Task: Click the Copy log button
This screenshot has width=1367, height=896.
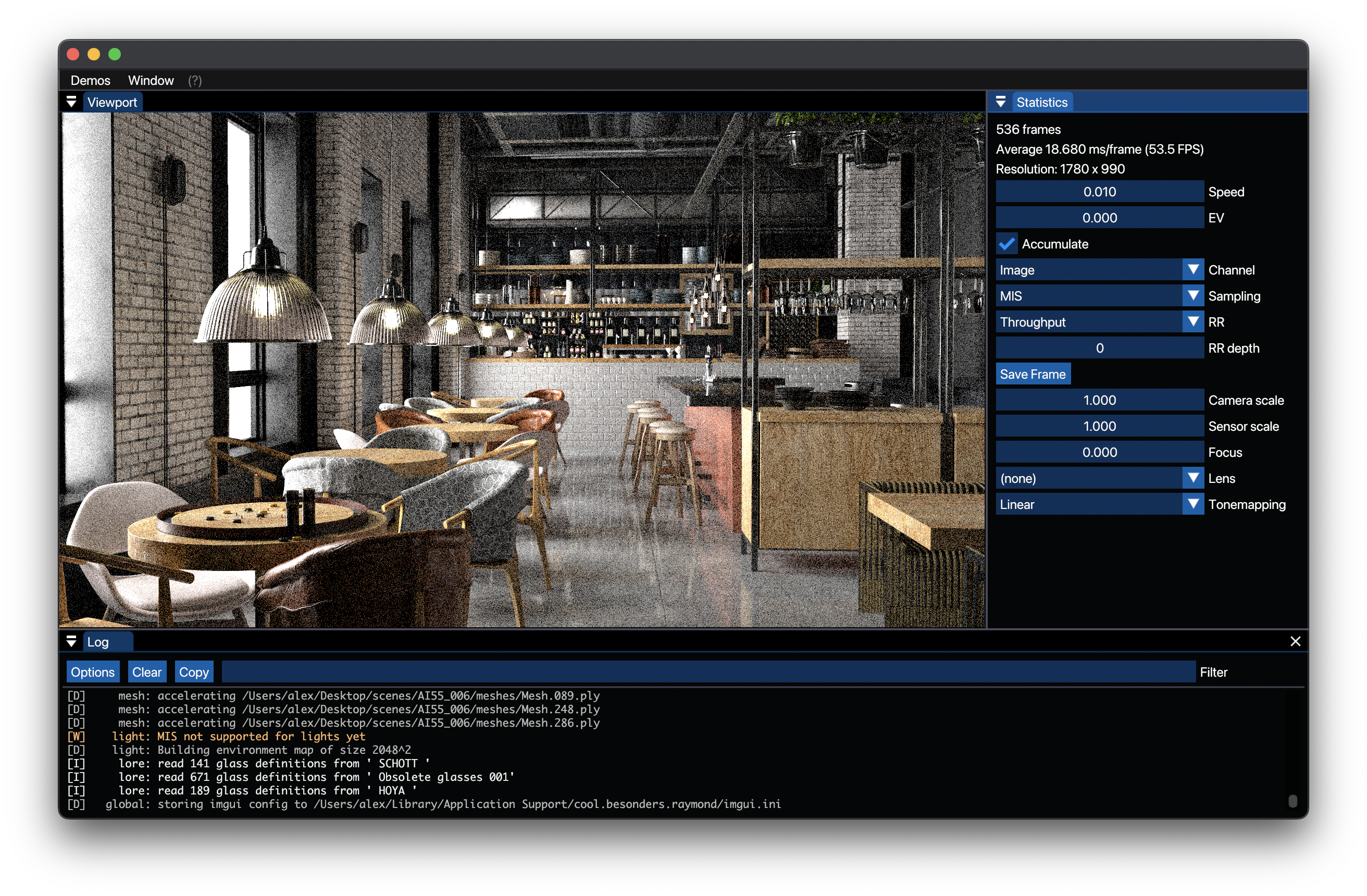Action: (194, 672)
